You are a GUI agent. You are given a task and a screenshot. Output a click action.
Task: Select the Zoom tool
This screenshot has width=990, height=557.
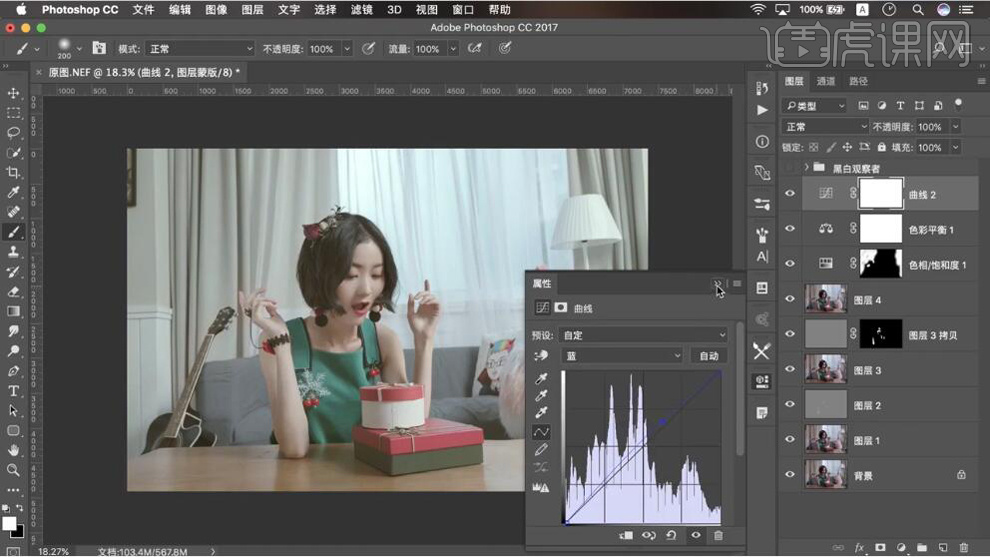point(13,470)
